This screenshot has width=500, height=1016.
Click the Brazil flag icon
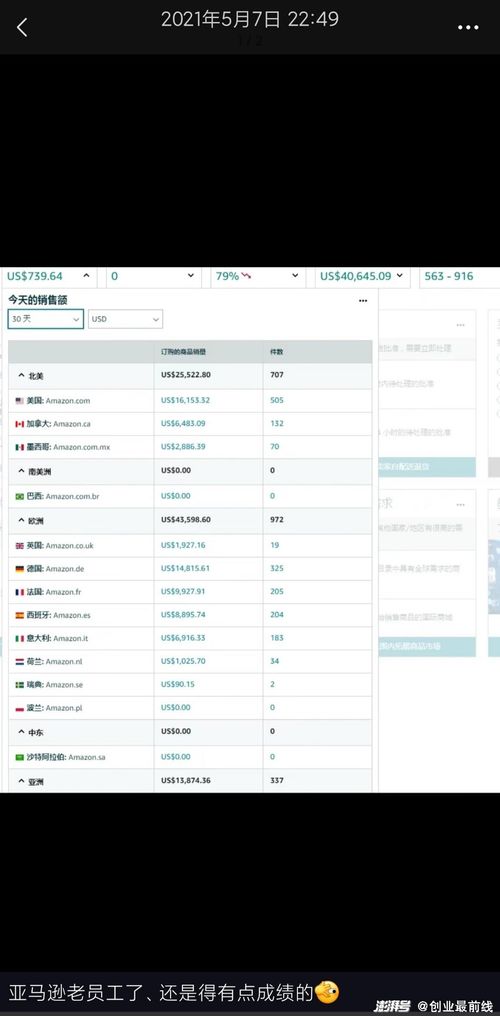(19, 496)
